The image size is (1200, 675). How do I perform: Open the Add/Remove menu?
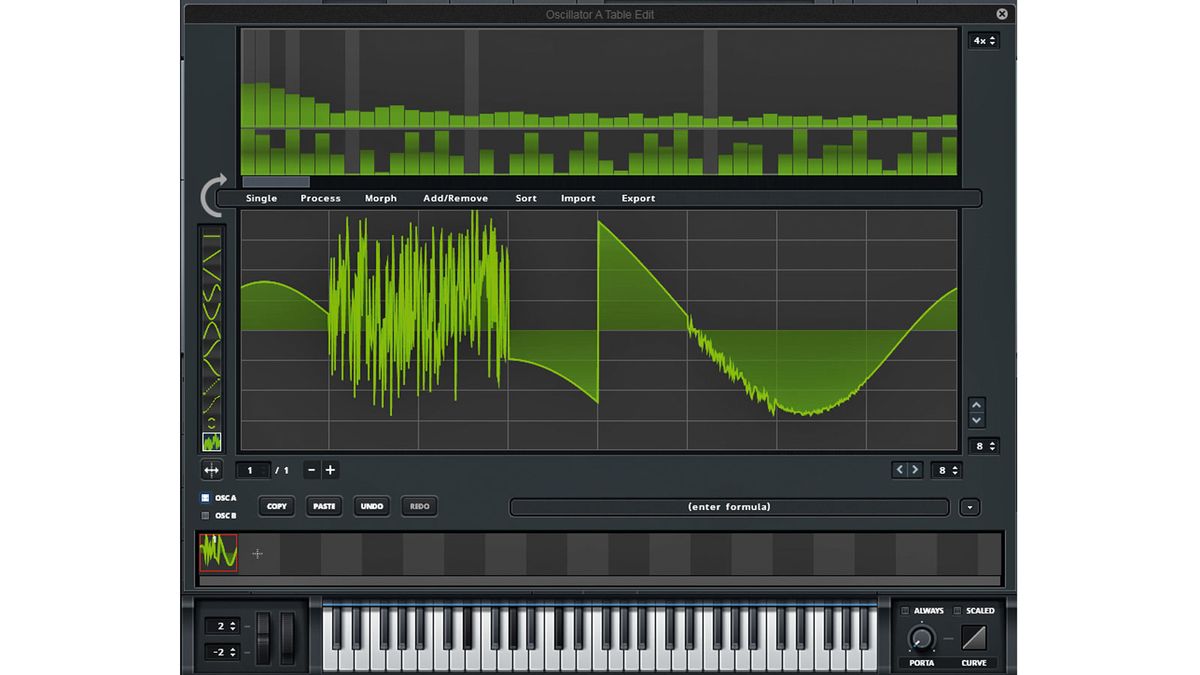(x=456, y=198)
